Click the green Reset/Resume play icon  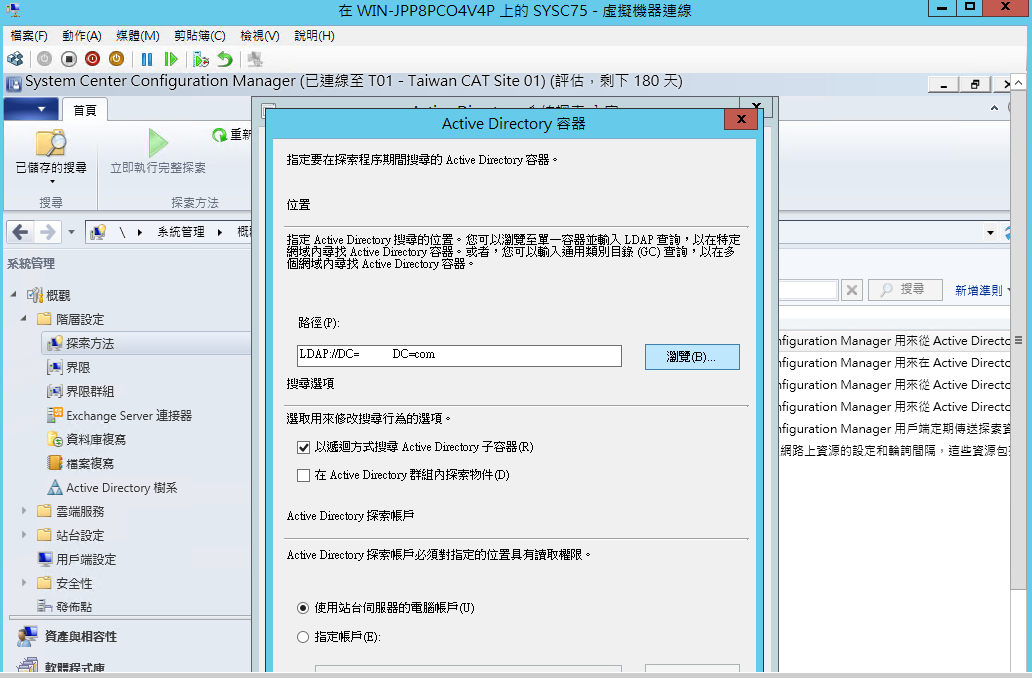(170, 59)
